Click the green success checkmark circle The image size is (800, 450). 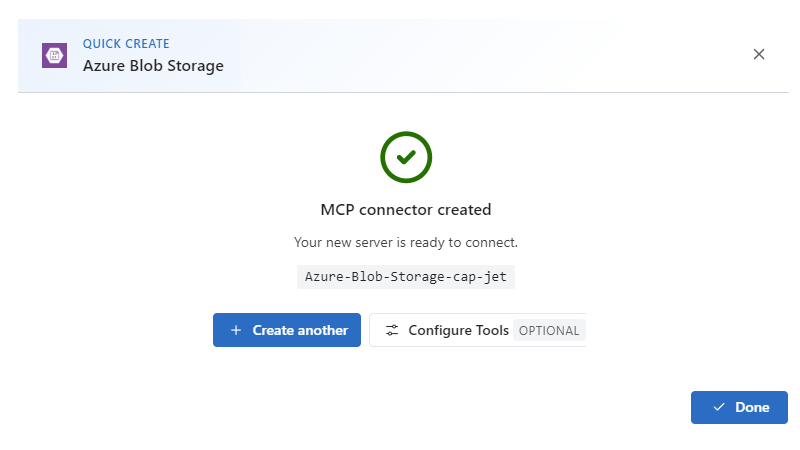tap(406, 157)
